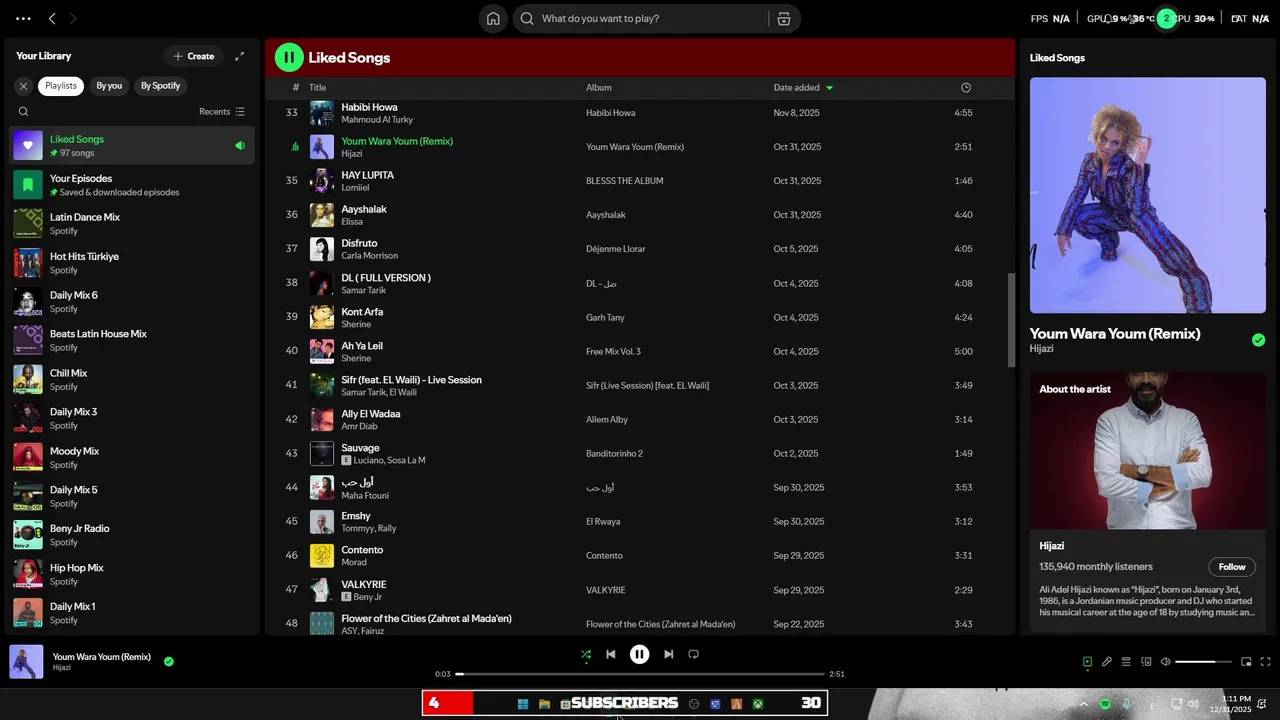Open the Windows Start button
This screenshot has height=720, width=1280.
(x=523, y=704)
